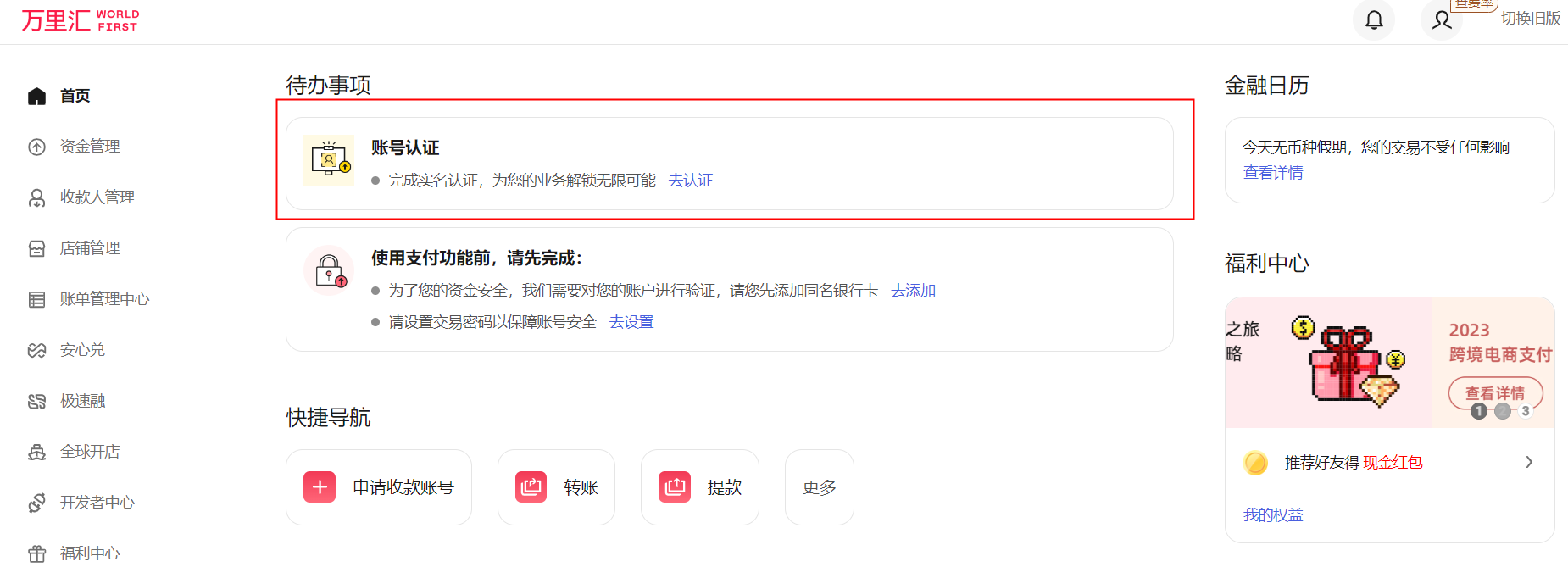Screen dimensions: 1568x567
Task: Expand the 推荐好友得现金红包 chevron arrow
Action: pos(1529,462)
